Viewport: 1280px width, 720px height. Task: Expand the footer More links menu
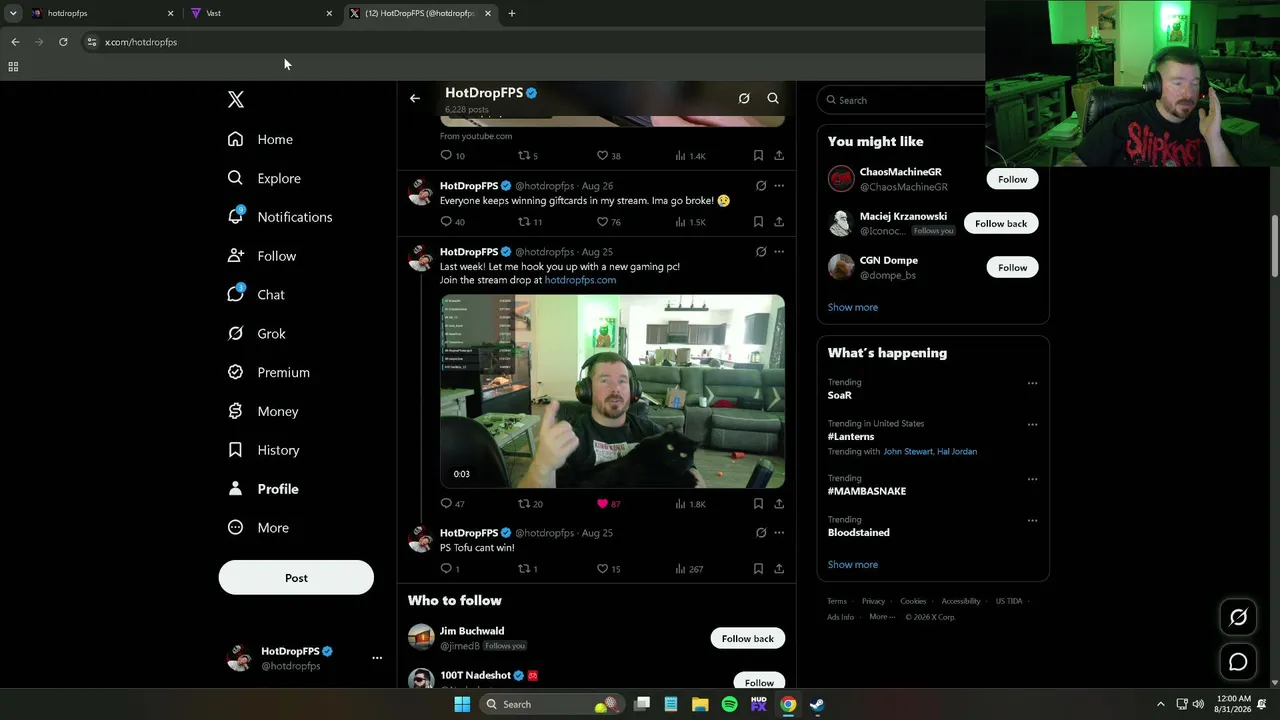click(882, 617)
